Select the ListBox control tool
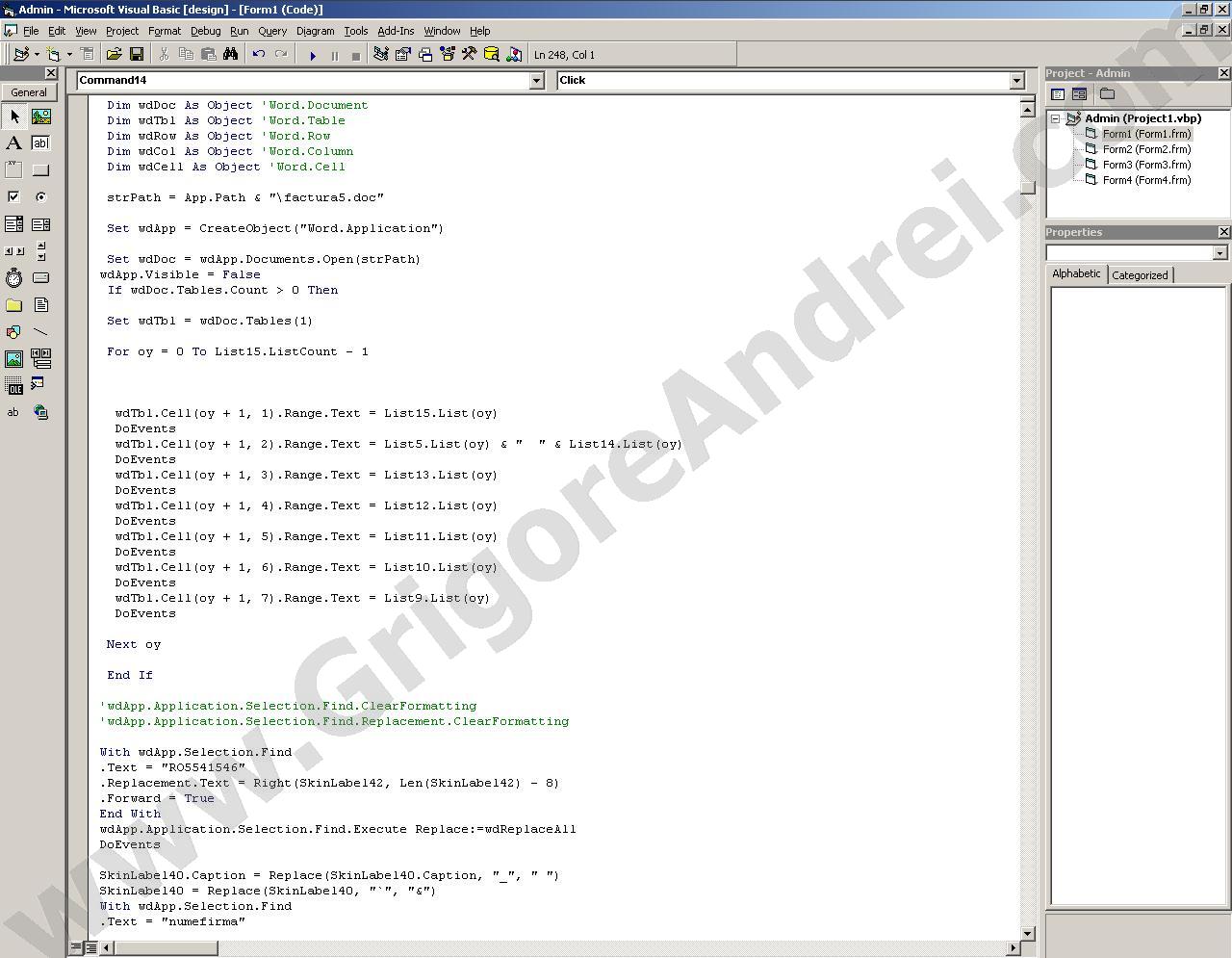This screenshot has height=958, width=1232. [40, 224]
